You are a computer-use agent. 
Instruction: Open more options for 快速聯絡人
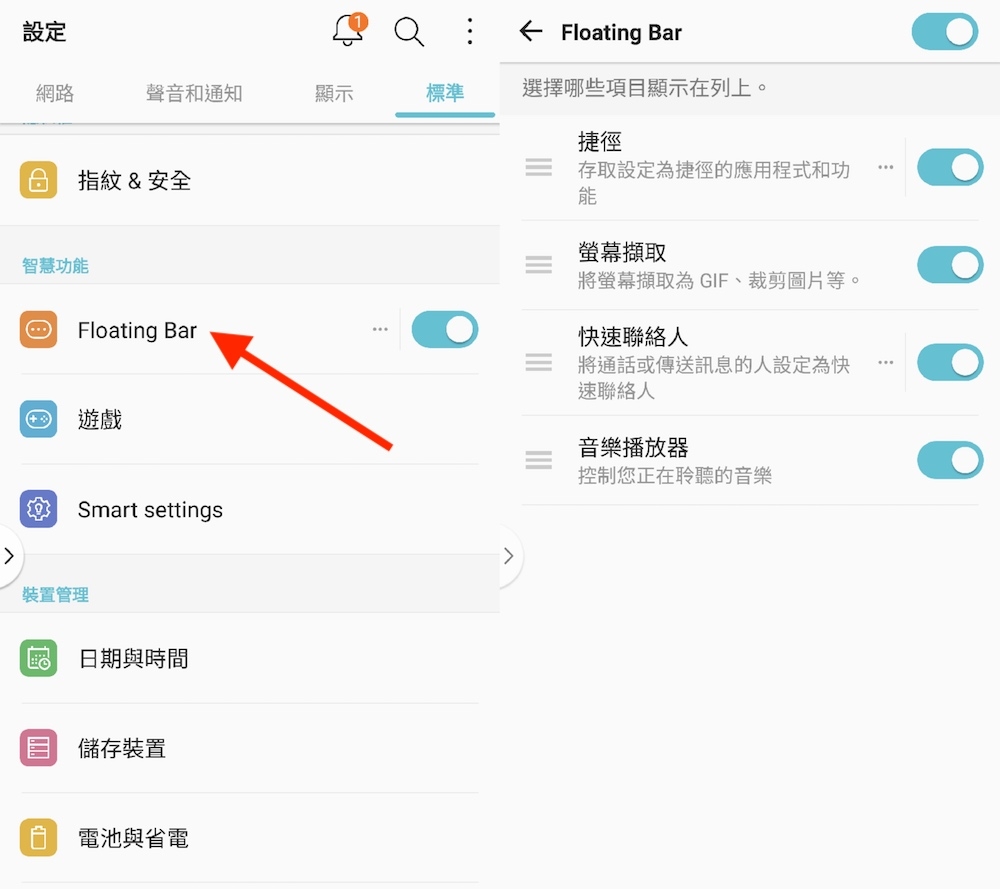click(x=886, y=362)
